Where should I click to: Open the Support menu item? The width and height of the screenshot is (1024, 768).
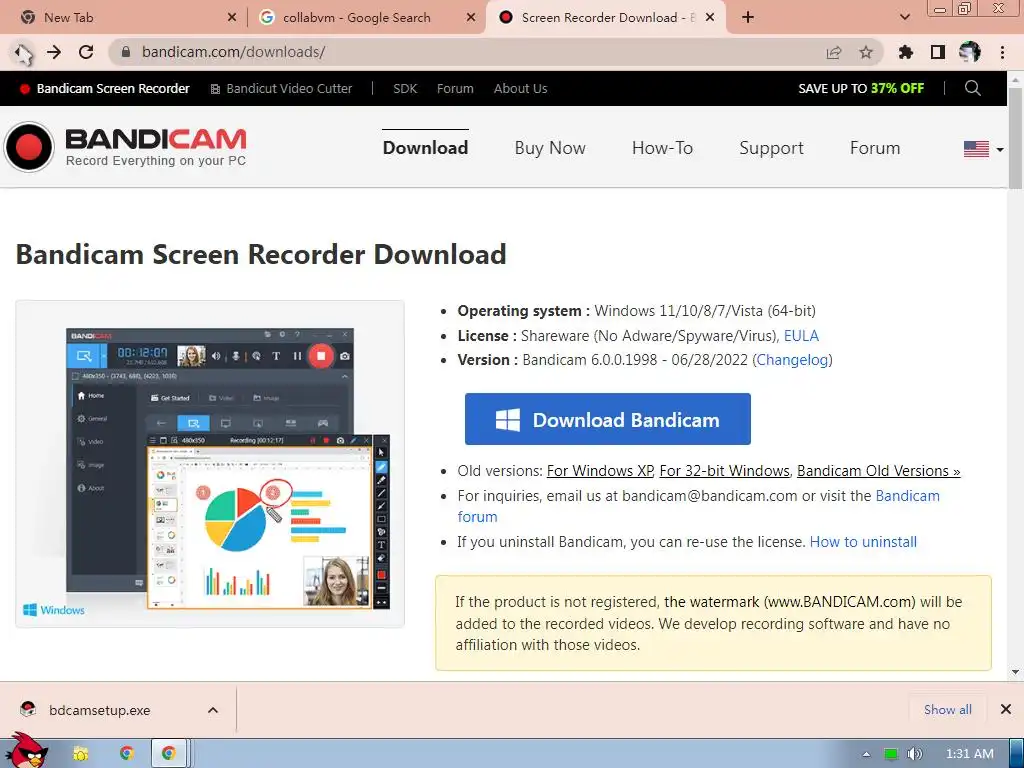pos(771,148)
